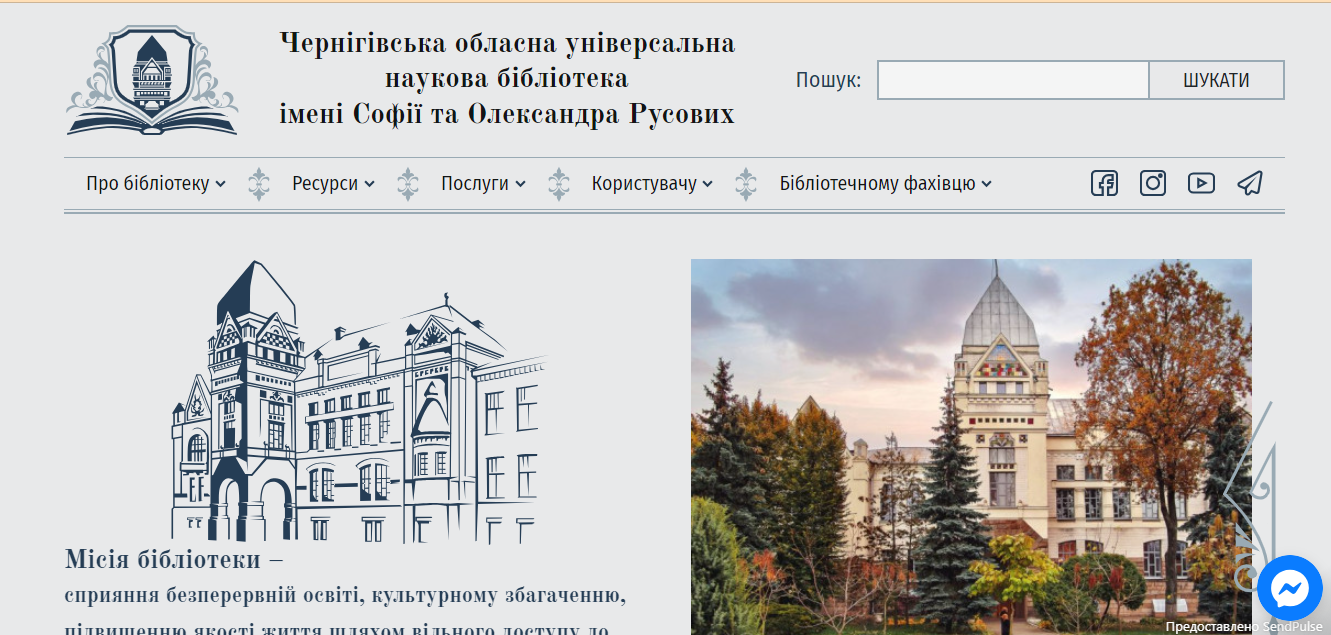1331x635 pixels.
Task: Click the library name title in the header
Action: click(507, 79)
